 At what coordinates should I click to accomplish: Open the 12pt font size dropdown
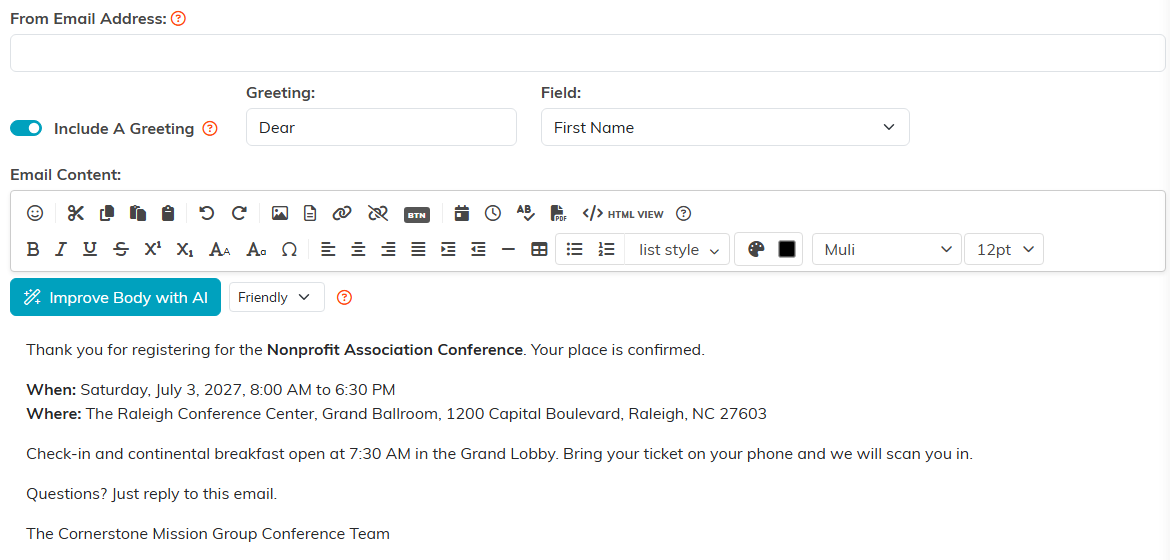coord(1004,249)
